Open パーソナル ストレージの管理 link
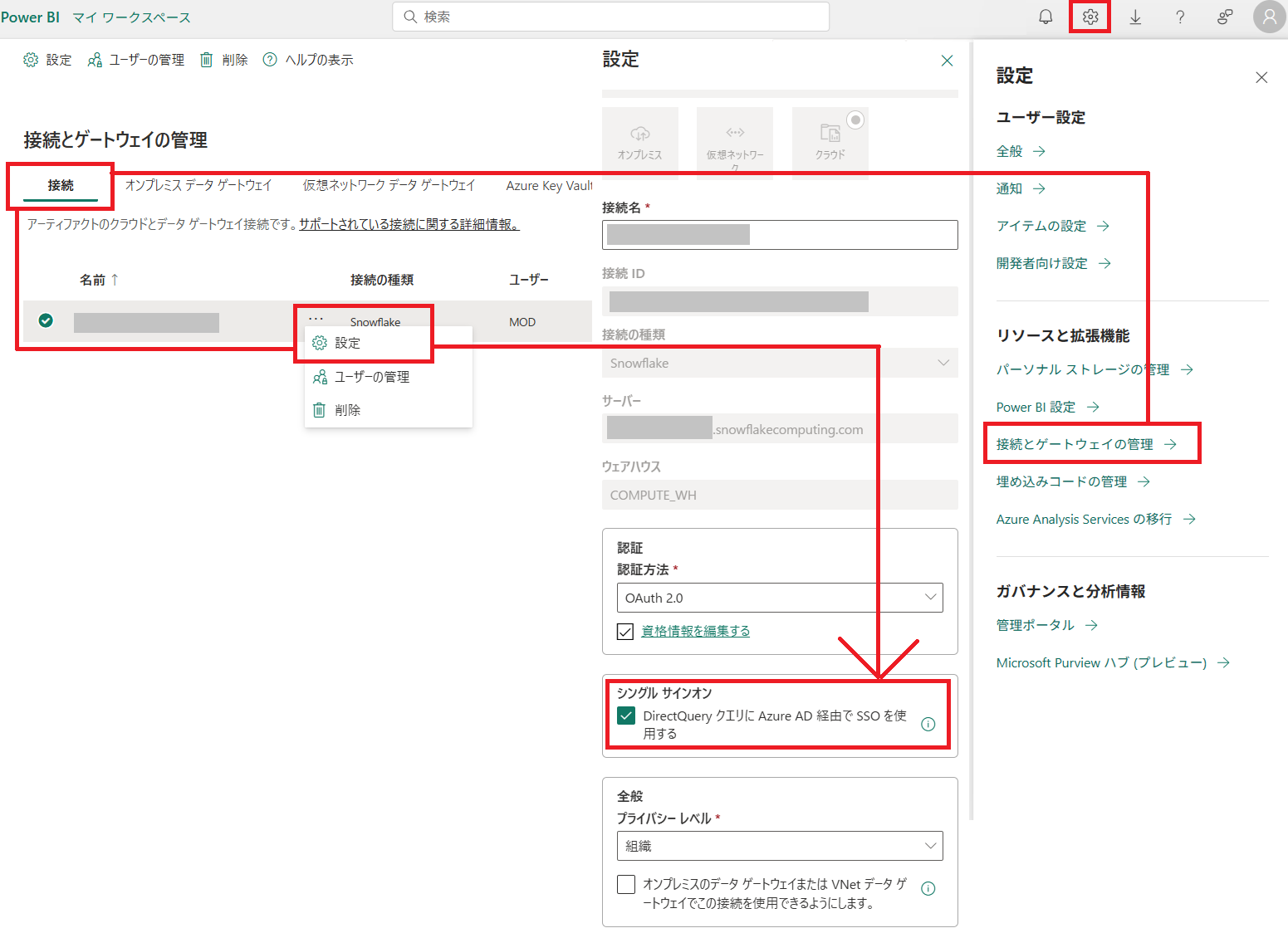Viewport: 1288px width, 933px height. click(x=1095, y=369)
